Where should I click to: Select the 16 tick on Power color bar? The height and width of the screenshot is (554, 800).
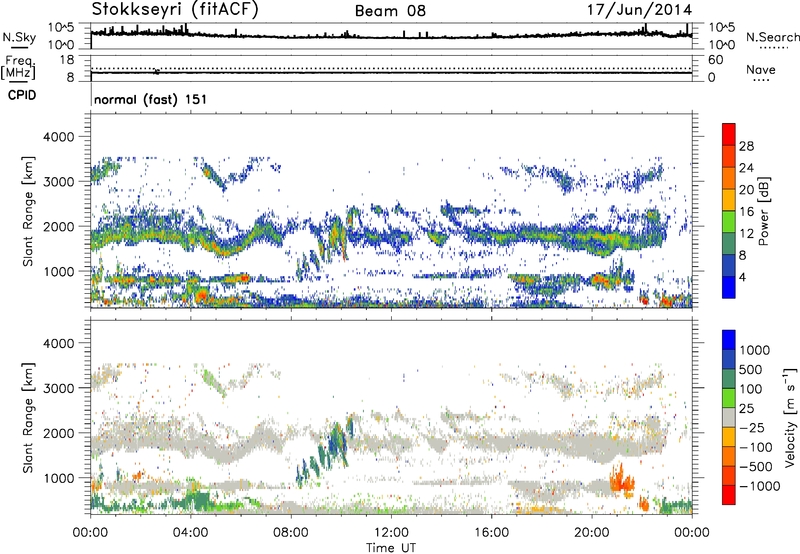[x=746, y=212]
